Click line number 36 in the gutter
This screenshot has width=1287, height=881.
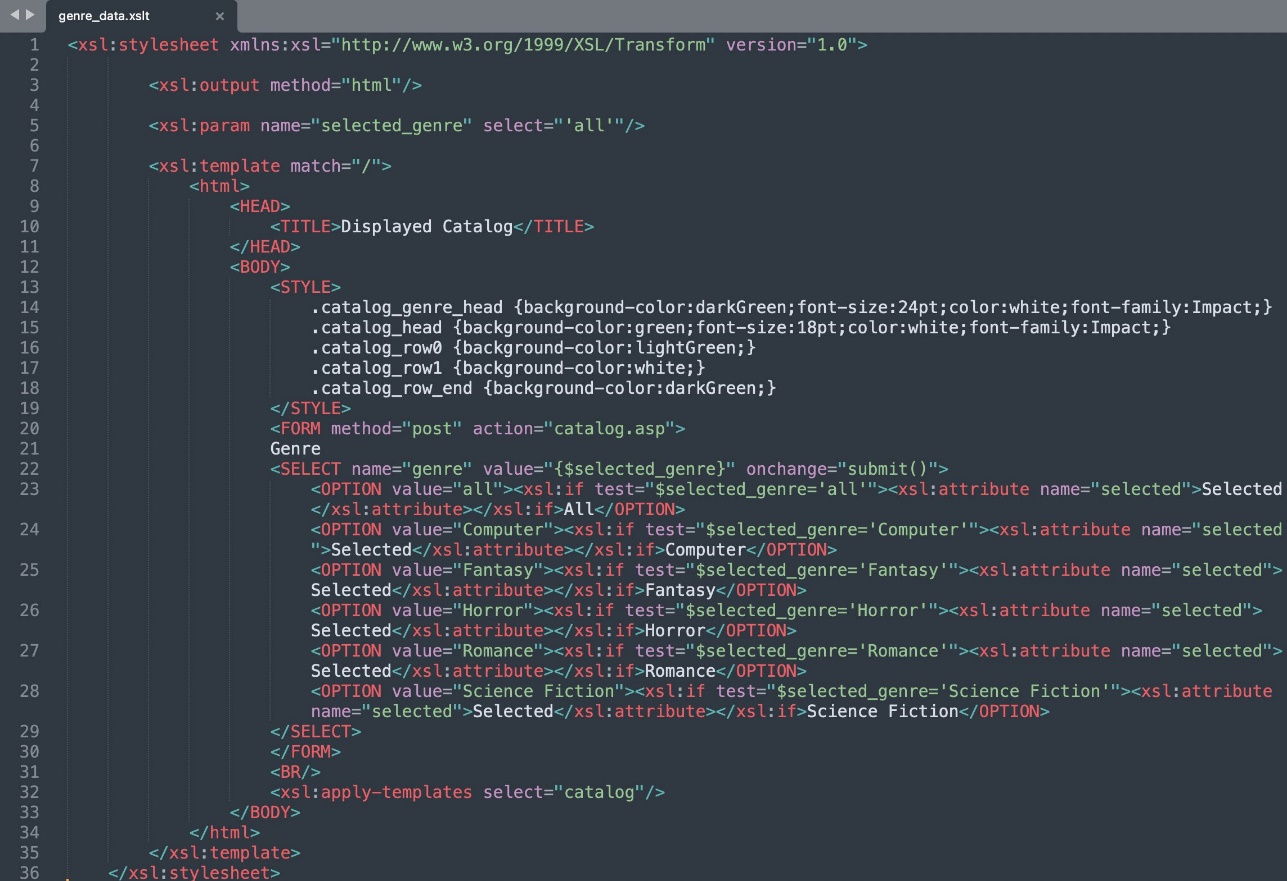[30, 873]
